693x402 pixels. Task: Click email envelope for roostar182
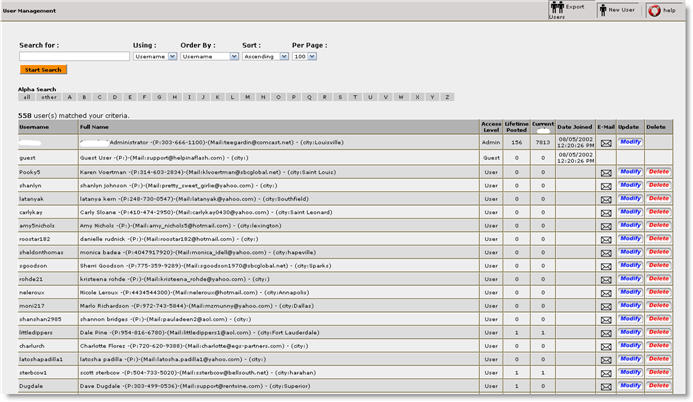tap(606, 239)
